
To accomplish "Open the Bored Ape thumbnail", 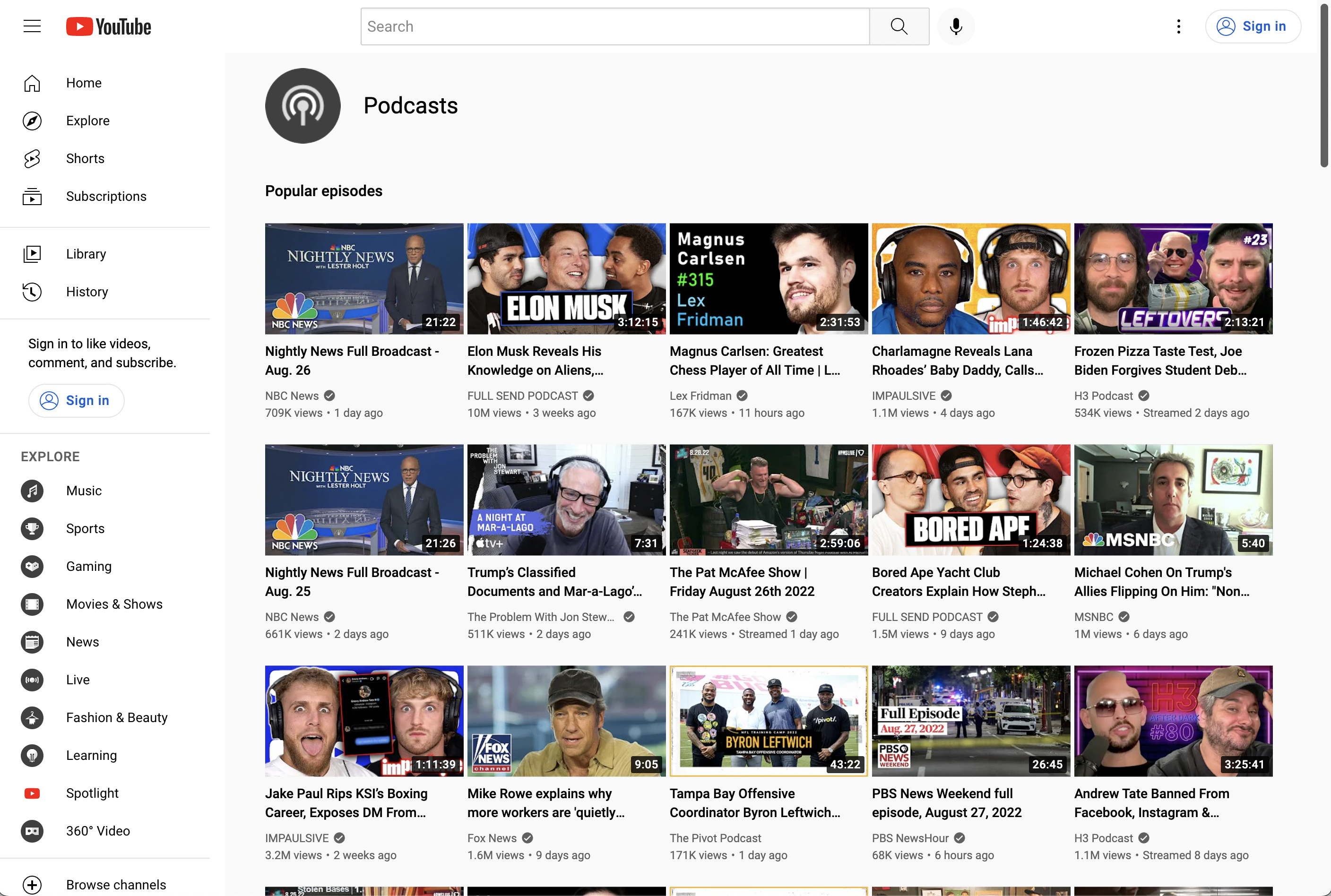I will 971,500.
